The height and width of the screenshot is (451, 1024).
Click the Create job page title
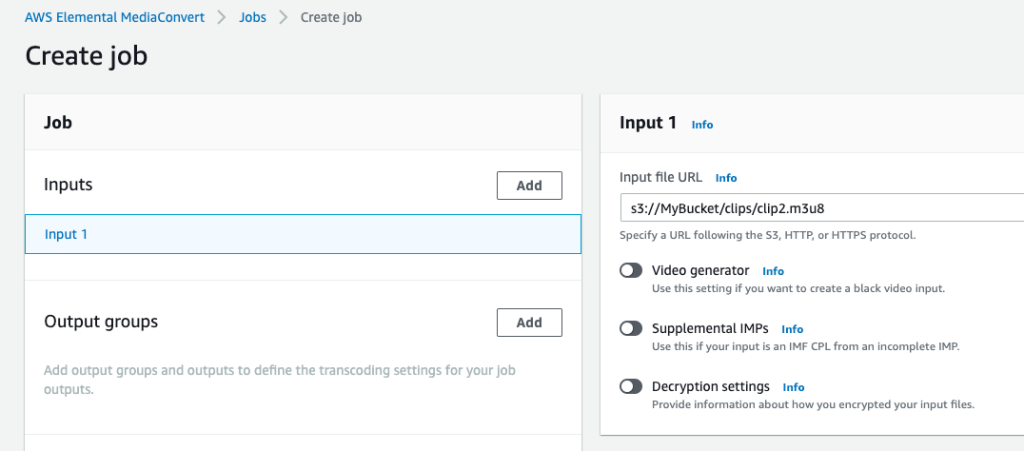point(86,55)
